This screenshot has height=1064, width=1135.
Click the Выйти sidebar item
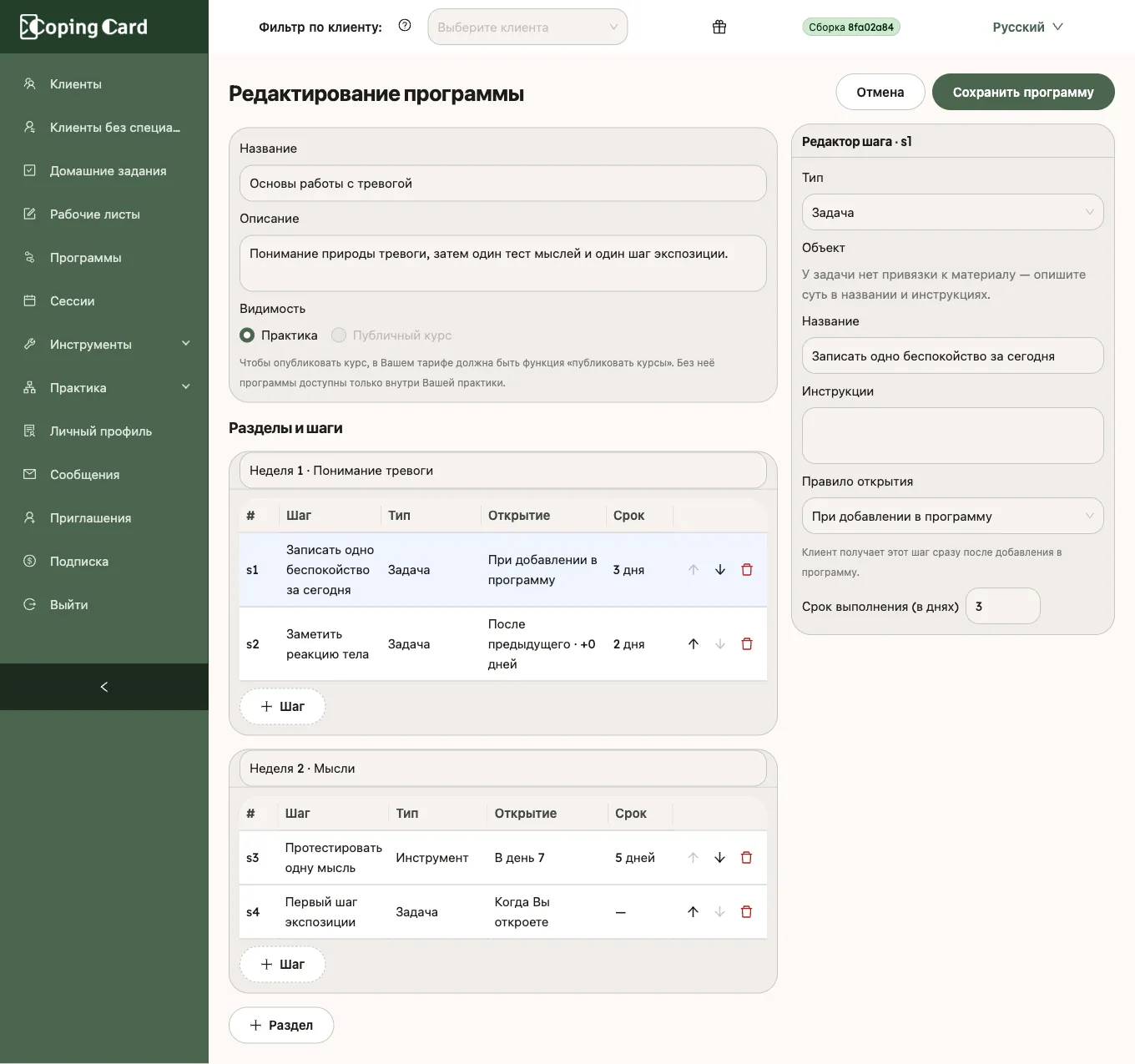click(x=104, y=604)
